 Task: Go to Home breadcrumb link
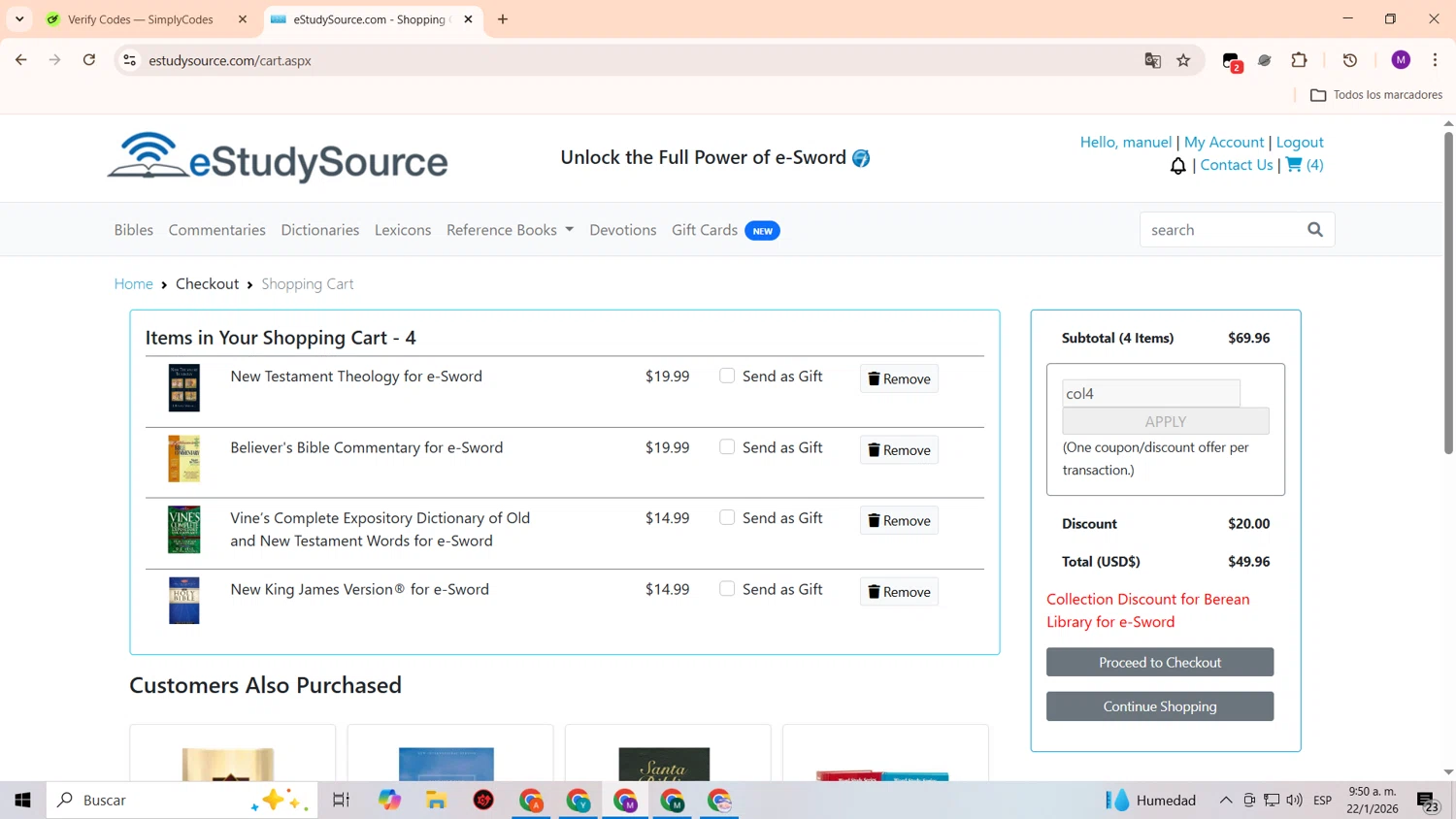134,283
